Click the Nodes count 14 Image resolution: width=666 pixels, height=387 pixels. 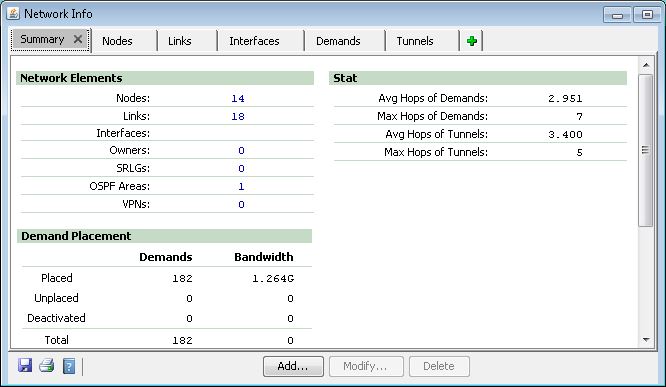[x=238, y=99]
